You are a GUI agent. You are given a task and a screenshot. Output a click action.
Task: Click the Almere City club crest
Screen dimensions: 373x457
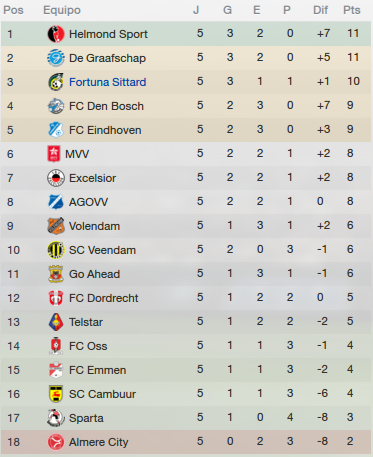click(x=56, y=442)
